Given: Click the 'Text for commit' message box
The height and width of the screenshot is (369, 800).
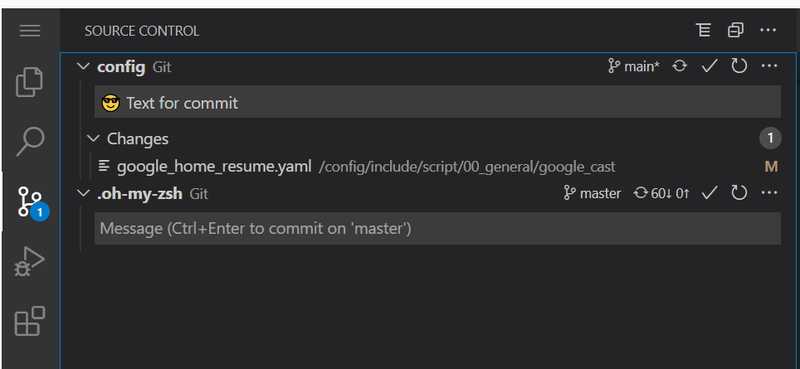Looking at the screenshot, I should (438, 102).
